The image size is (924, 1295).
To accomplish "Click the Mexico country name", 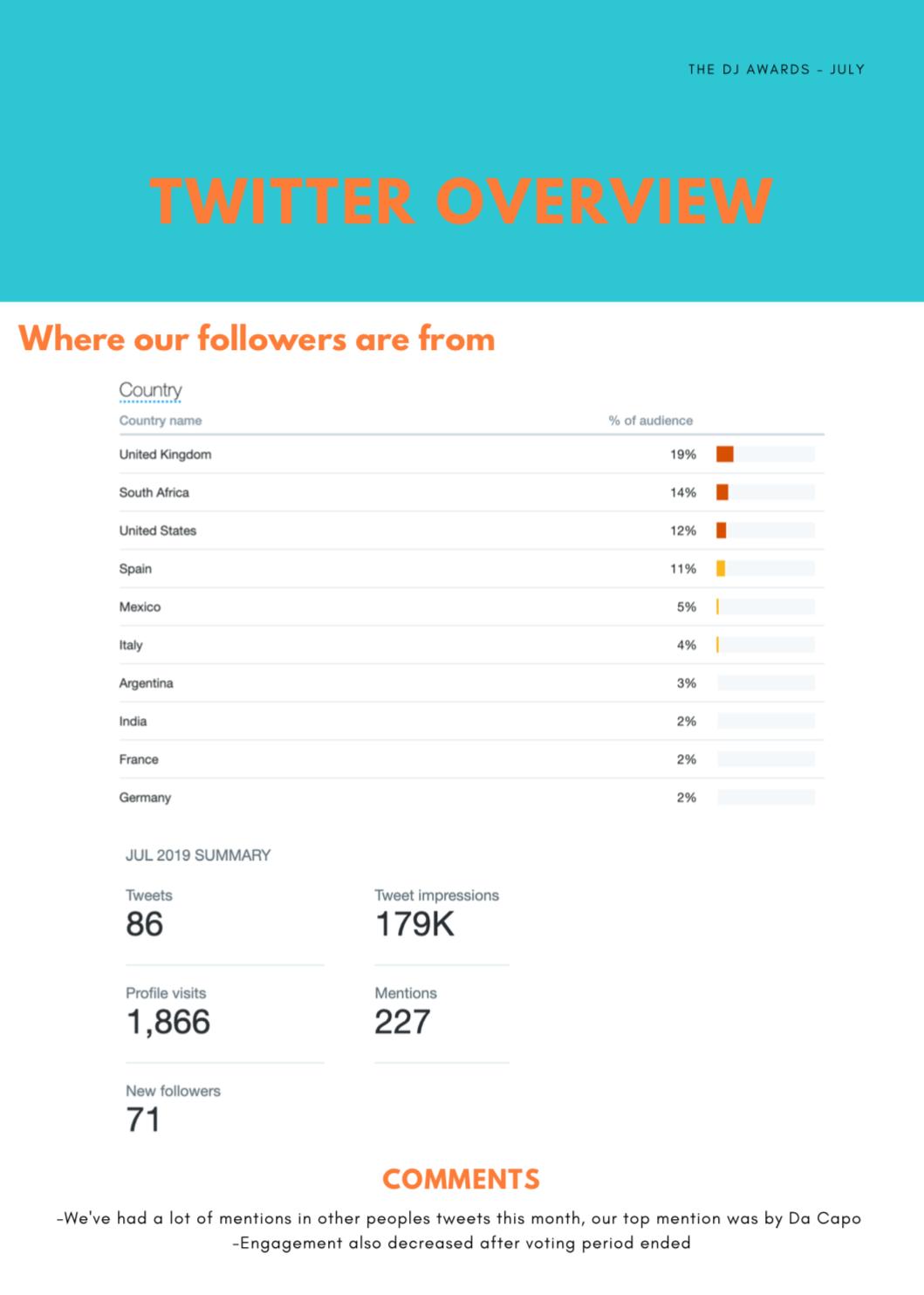I will 140,606.
